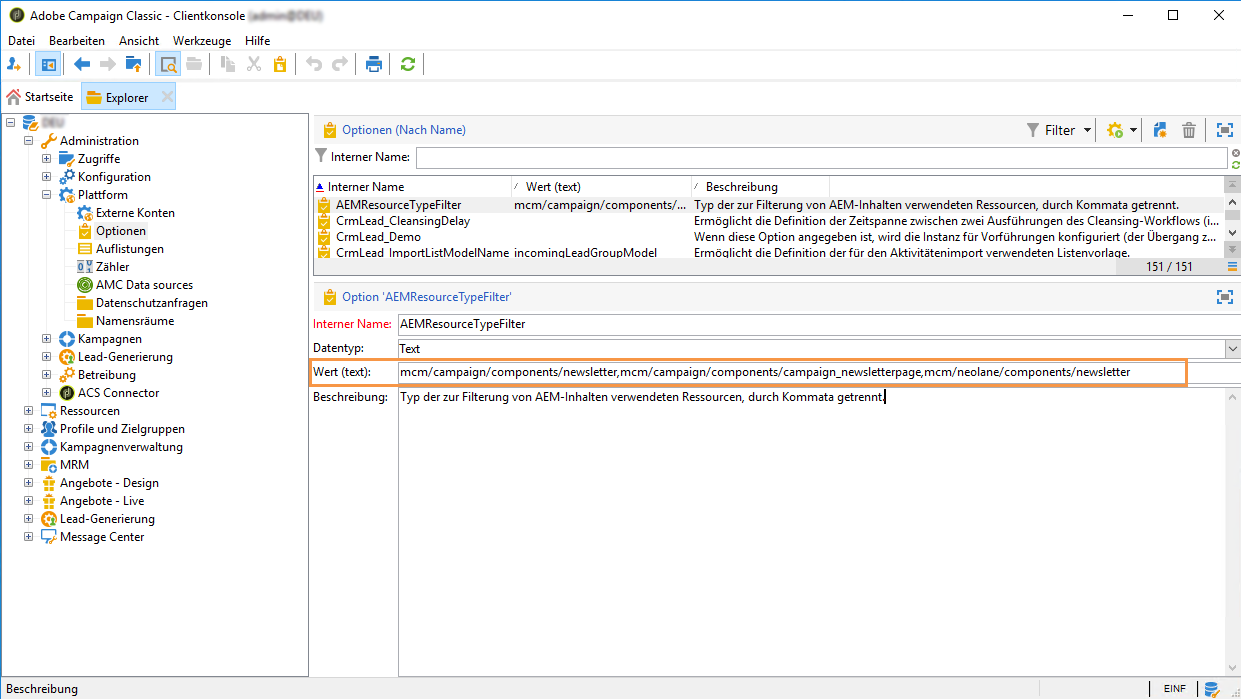Click the database status icon in status bar
The height and width of the screenshot is (699, 1241).
pos(1212,689)
